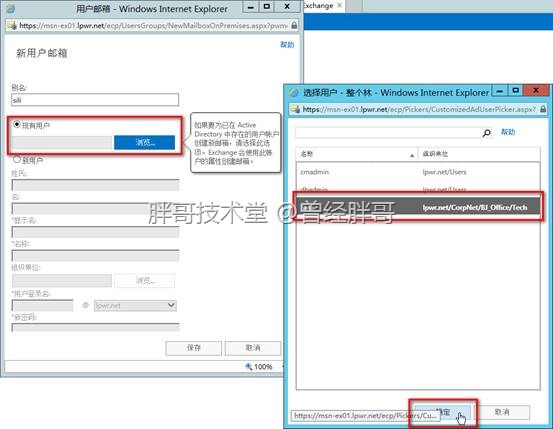Click the zoom 100% magnifier icon

click(249, 367)
